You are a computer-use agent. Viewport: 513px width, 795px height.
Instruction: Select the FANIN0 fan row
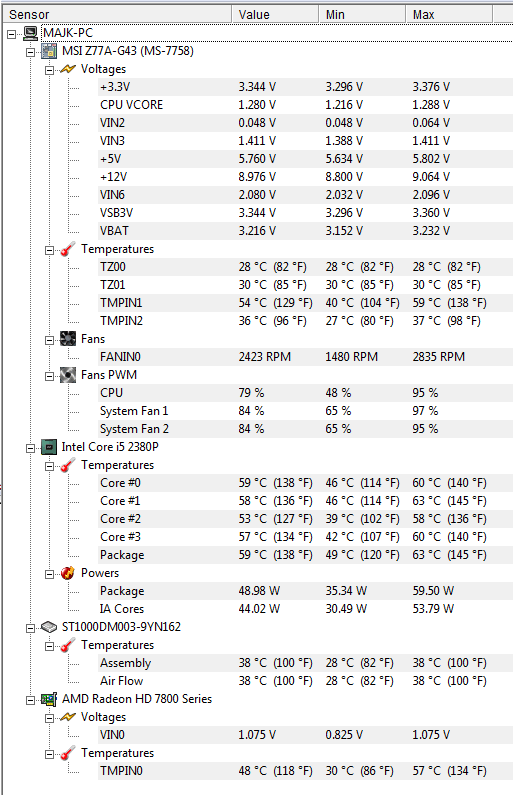click(305, 357)
